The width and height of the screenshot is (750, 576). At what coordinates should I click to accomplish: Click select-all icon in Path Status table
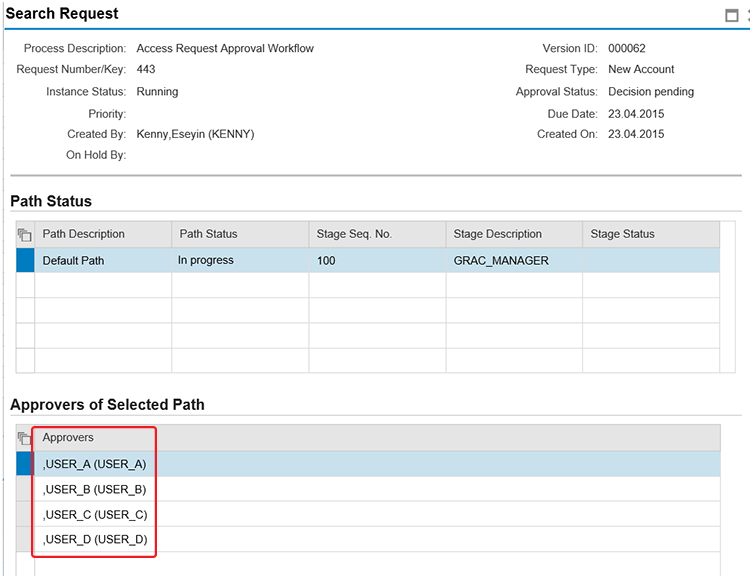pos(25,235)
